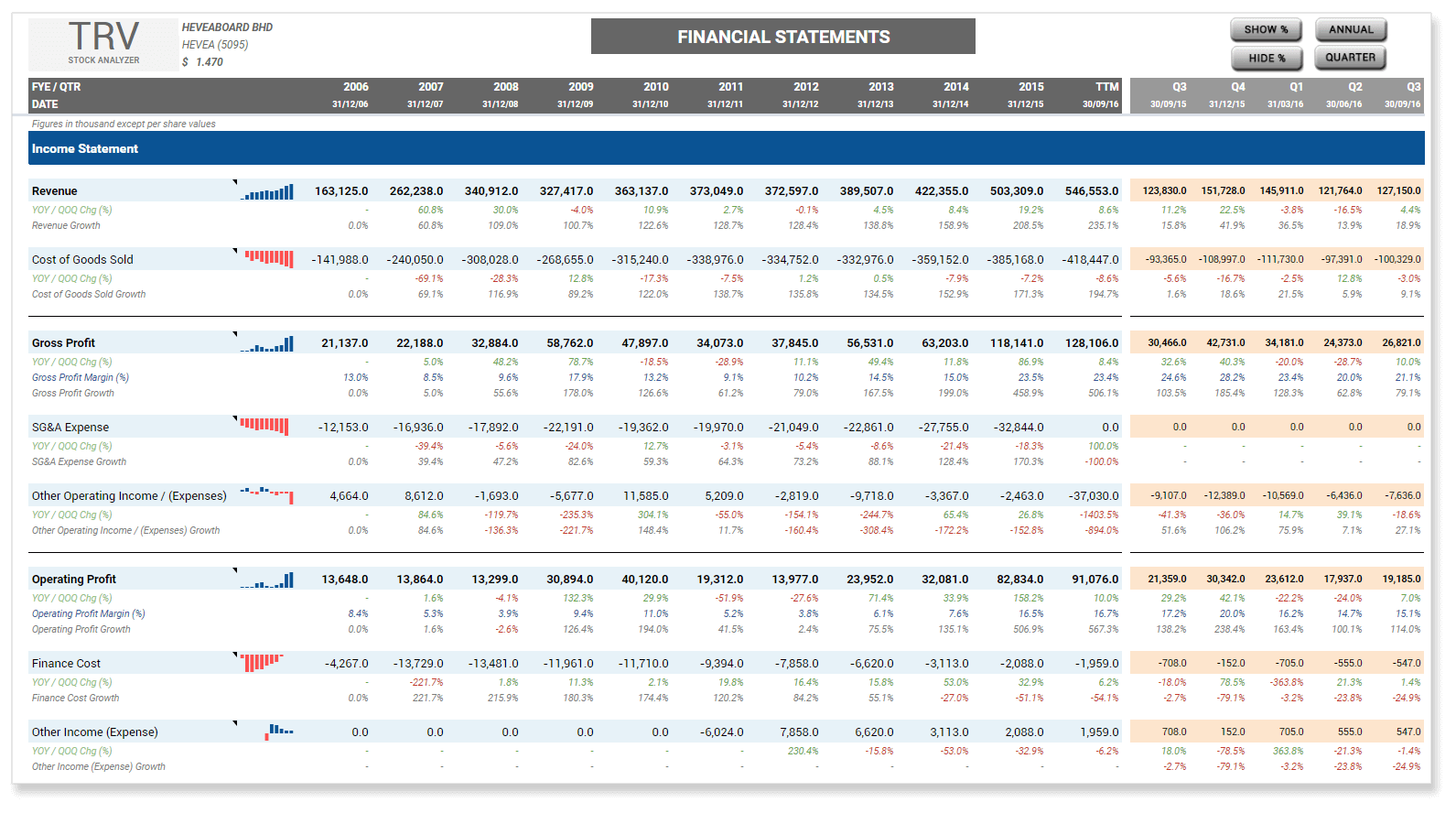Screen dimensions: 1456x813
Task: Click the TRV Stock Analyzer logo
Action: 103,44
